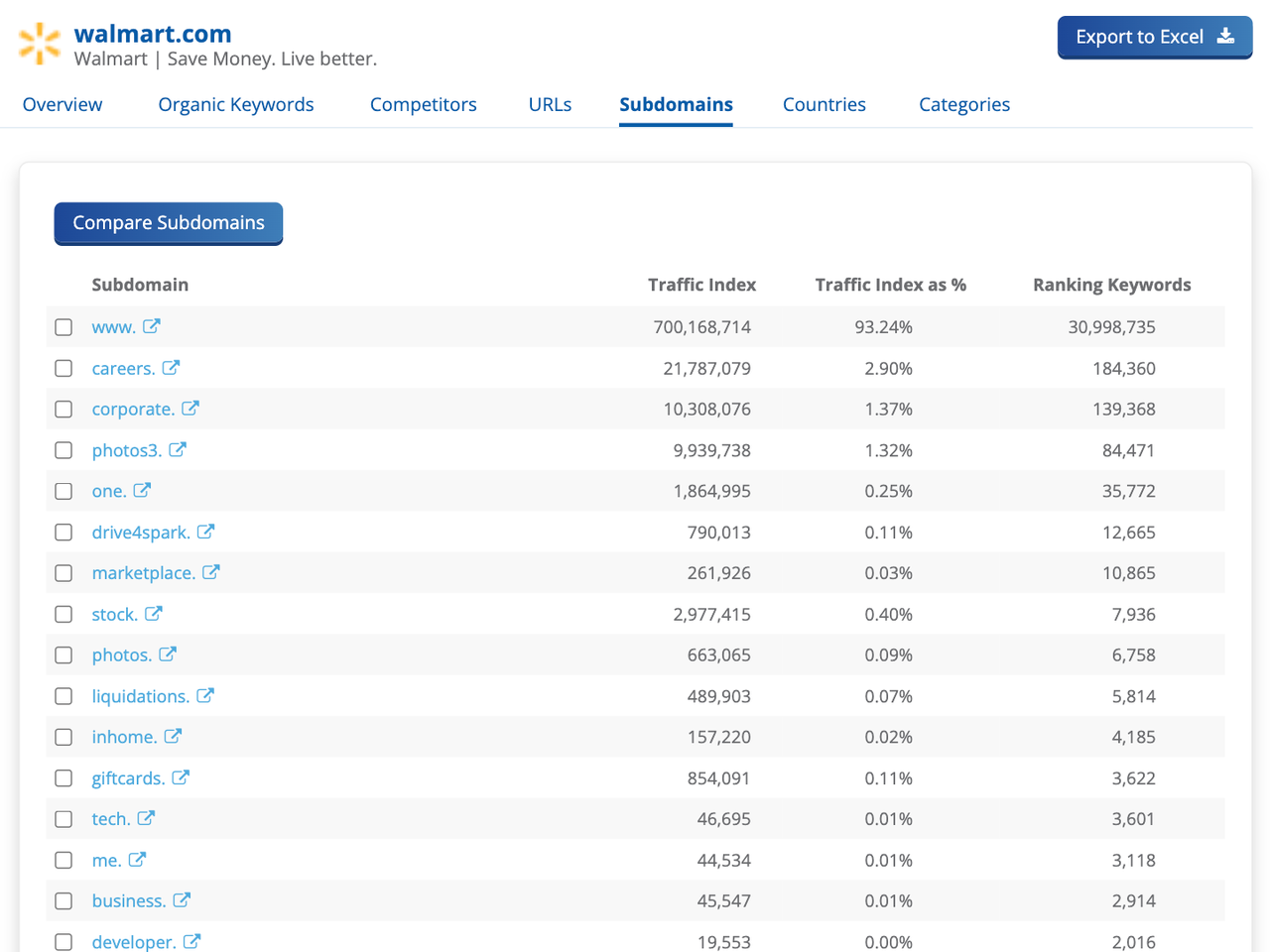
Task: Open external link icon next to business.
Action: (x=182, y=900)
